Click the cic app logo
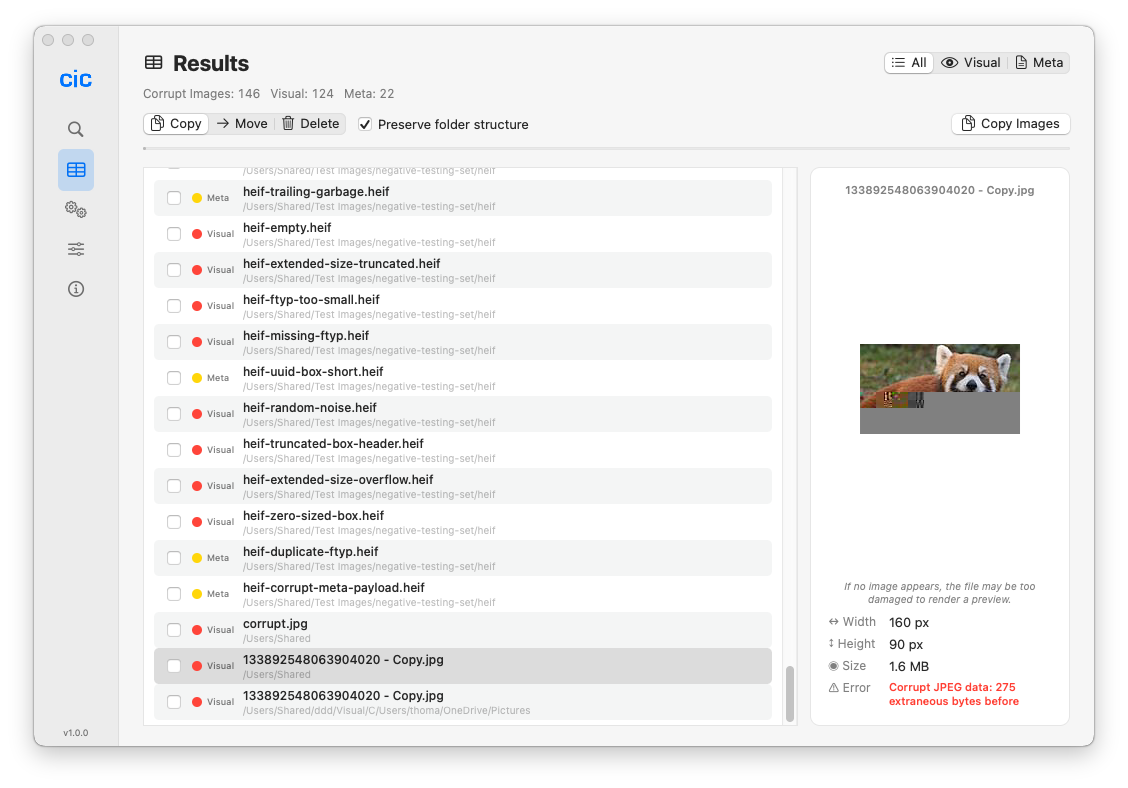This screenshot has height=788, width=1128. [76, 79]
